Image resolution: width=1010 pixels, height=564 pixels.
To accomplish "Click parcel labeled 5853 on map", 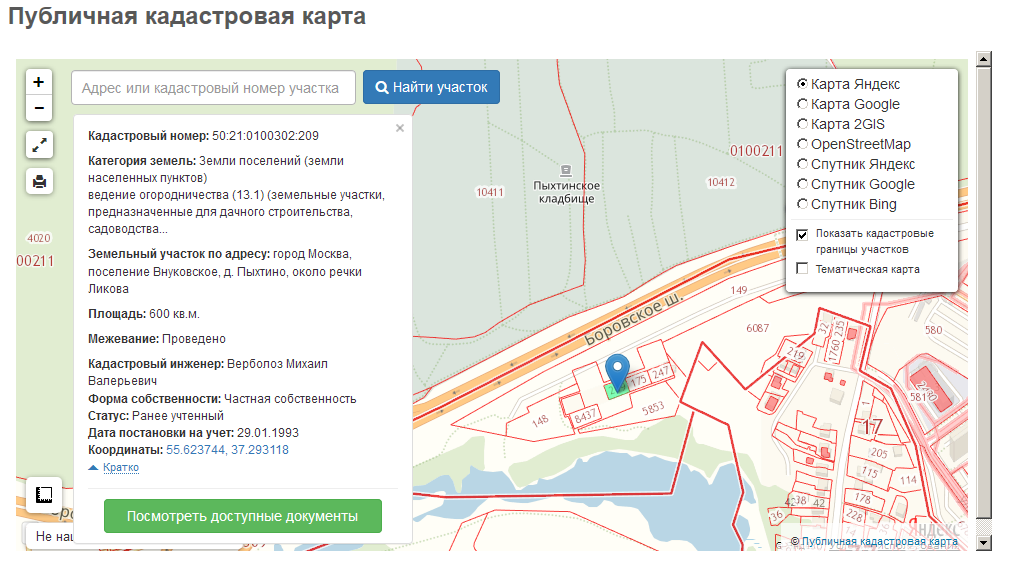I will point(653,409).
